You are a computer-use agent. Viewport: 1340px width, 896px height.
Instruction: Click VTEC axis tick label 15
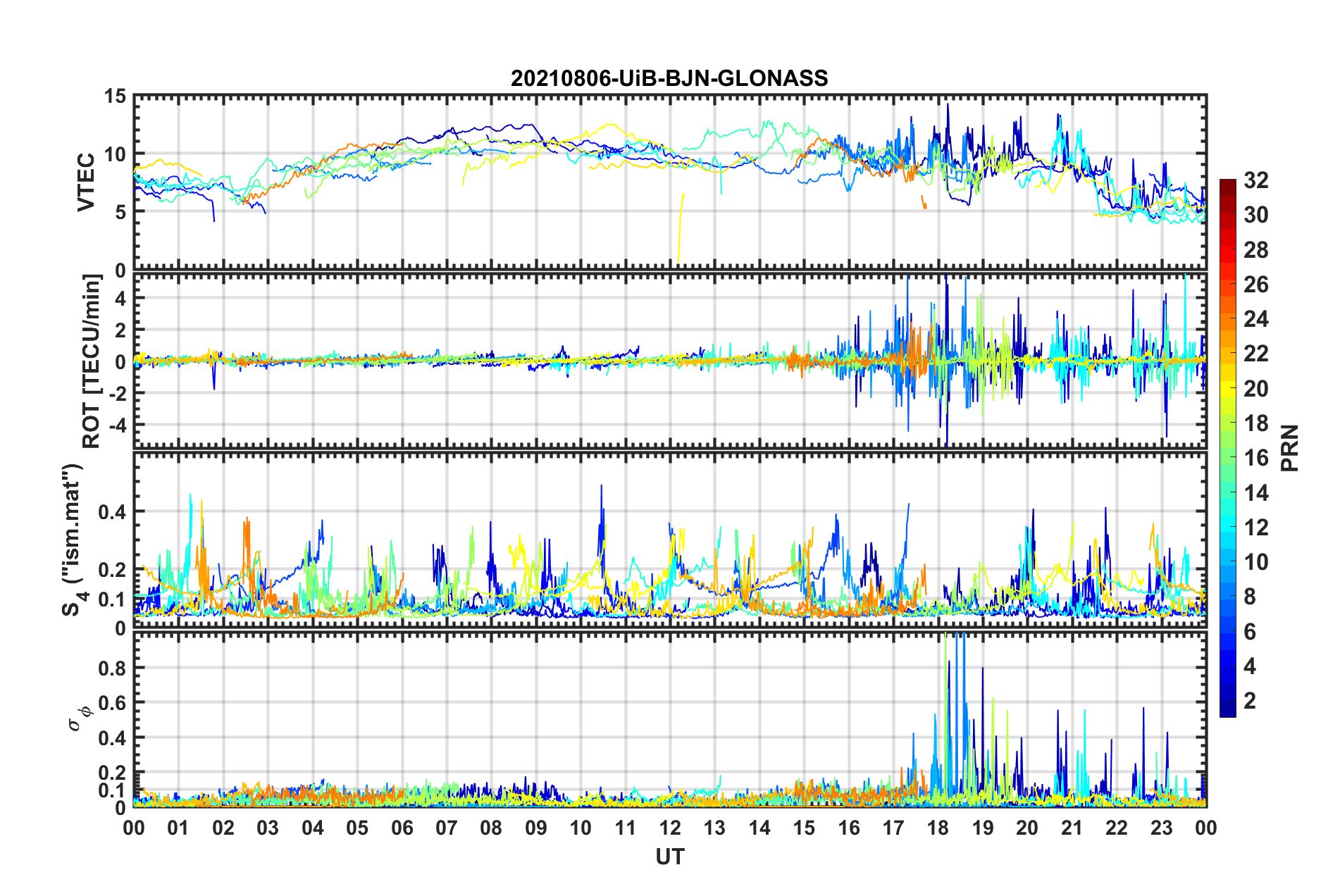click(115, 97)
